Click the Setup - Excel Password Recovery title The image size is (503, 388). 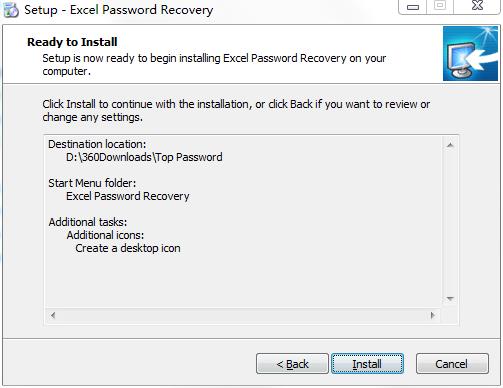tap(119, 10)
